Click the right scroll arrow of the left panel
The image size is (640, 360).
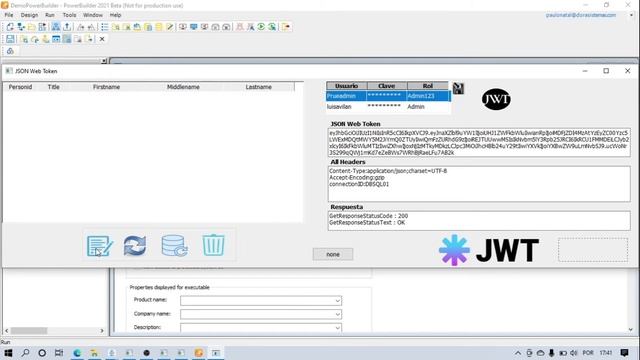pos(102,331)
